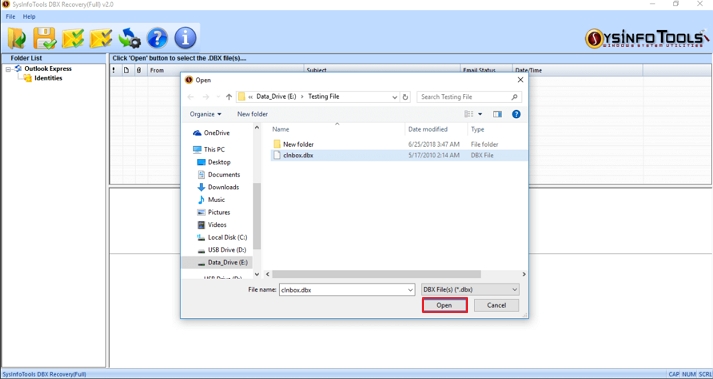The width and height of the screenshot is (713, 379).
Task: Click the second envelope checkmark toolbar icon
Action: (101, 38)
